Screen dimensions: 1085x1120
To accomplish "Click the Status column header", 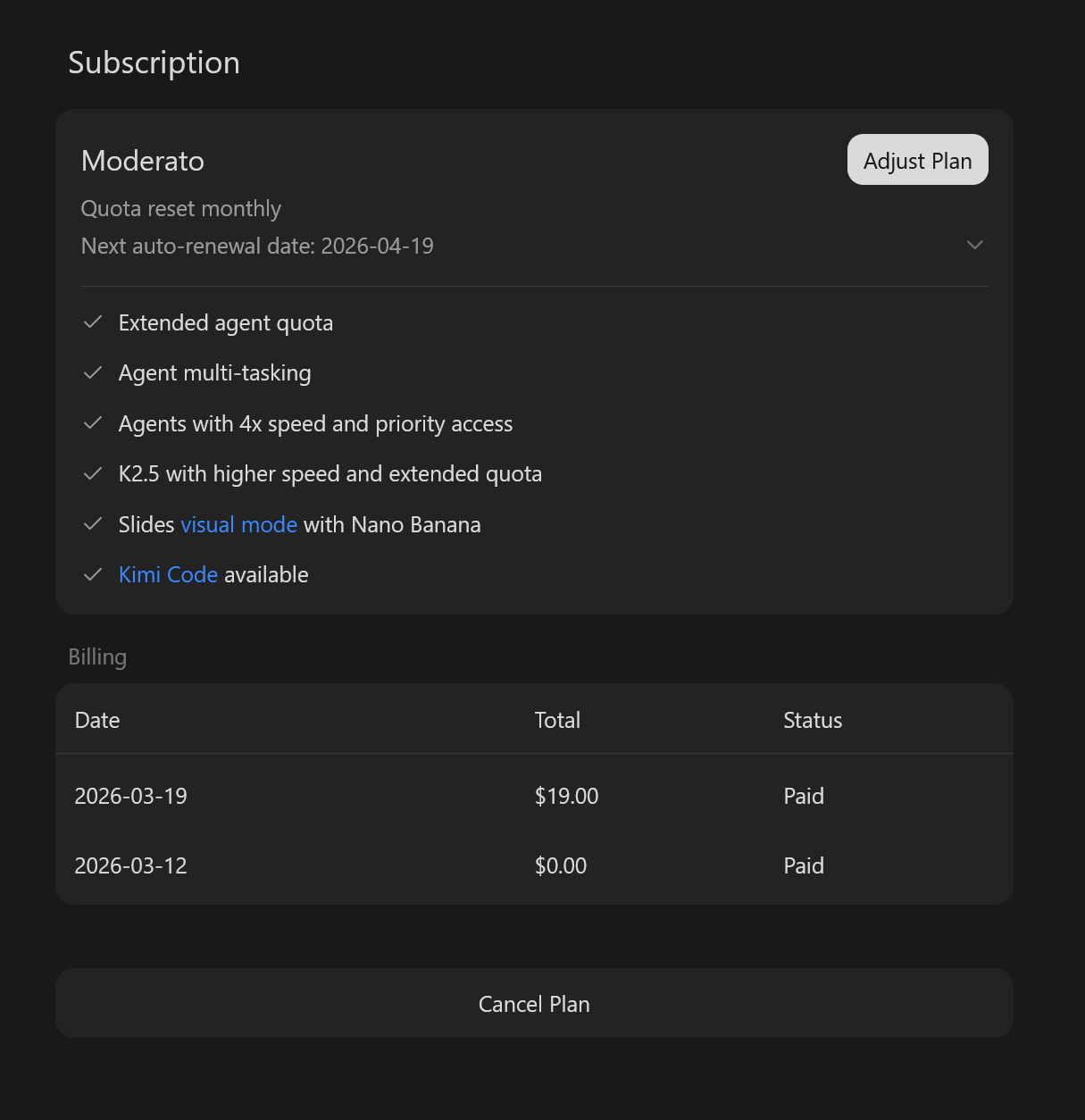I will click(x=813, y=720).
